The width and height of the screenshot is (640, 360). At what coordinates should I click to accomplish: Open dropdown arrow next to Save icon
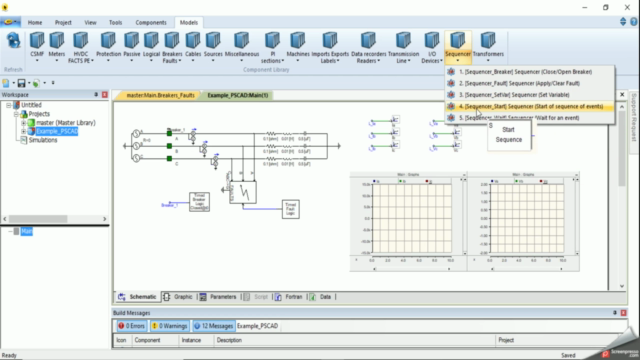pos(29,83)
